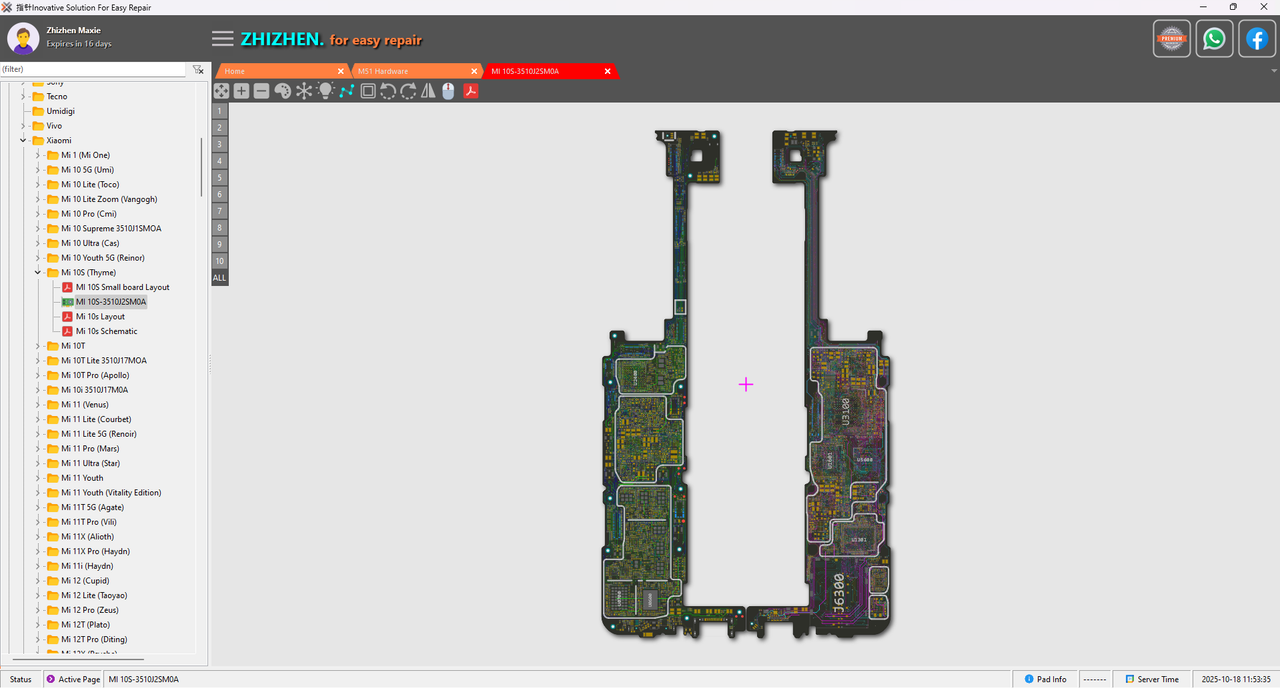The width and height of the screenshot is (1280, 688).
Task: Click the zoom out minus tool
Action: 261,91
